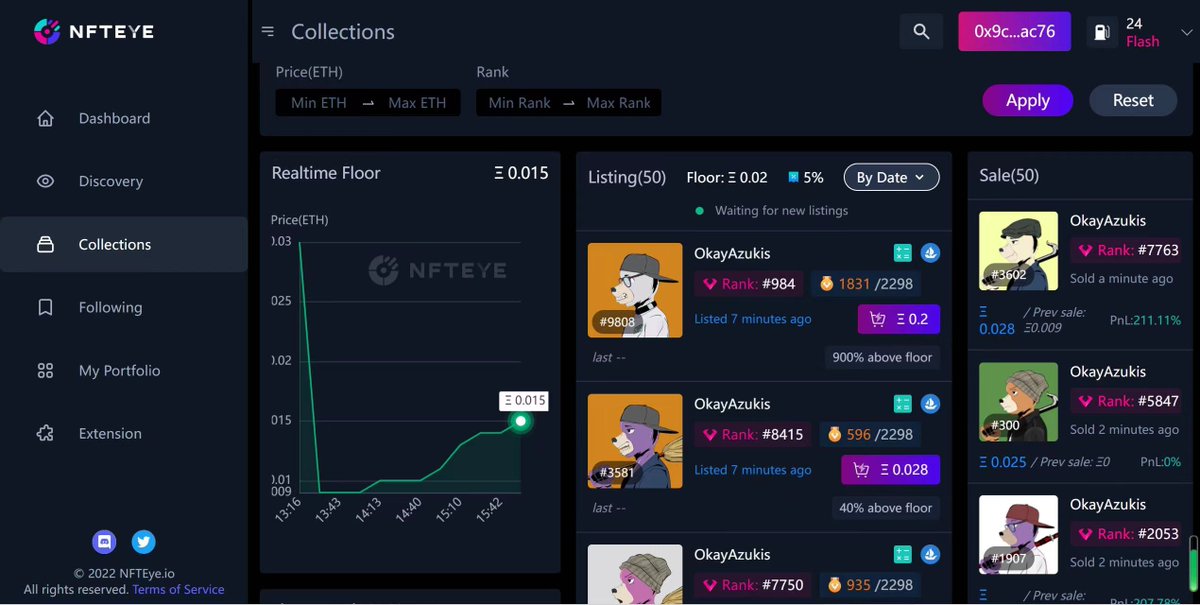Image resolution: width=1200 pixels, height=605 pixels.
Task: Open sold item #300 thumbnail
Action: pos(1018,402)
